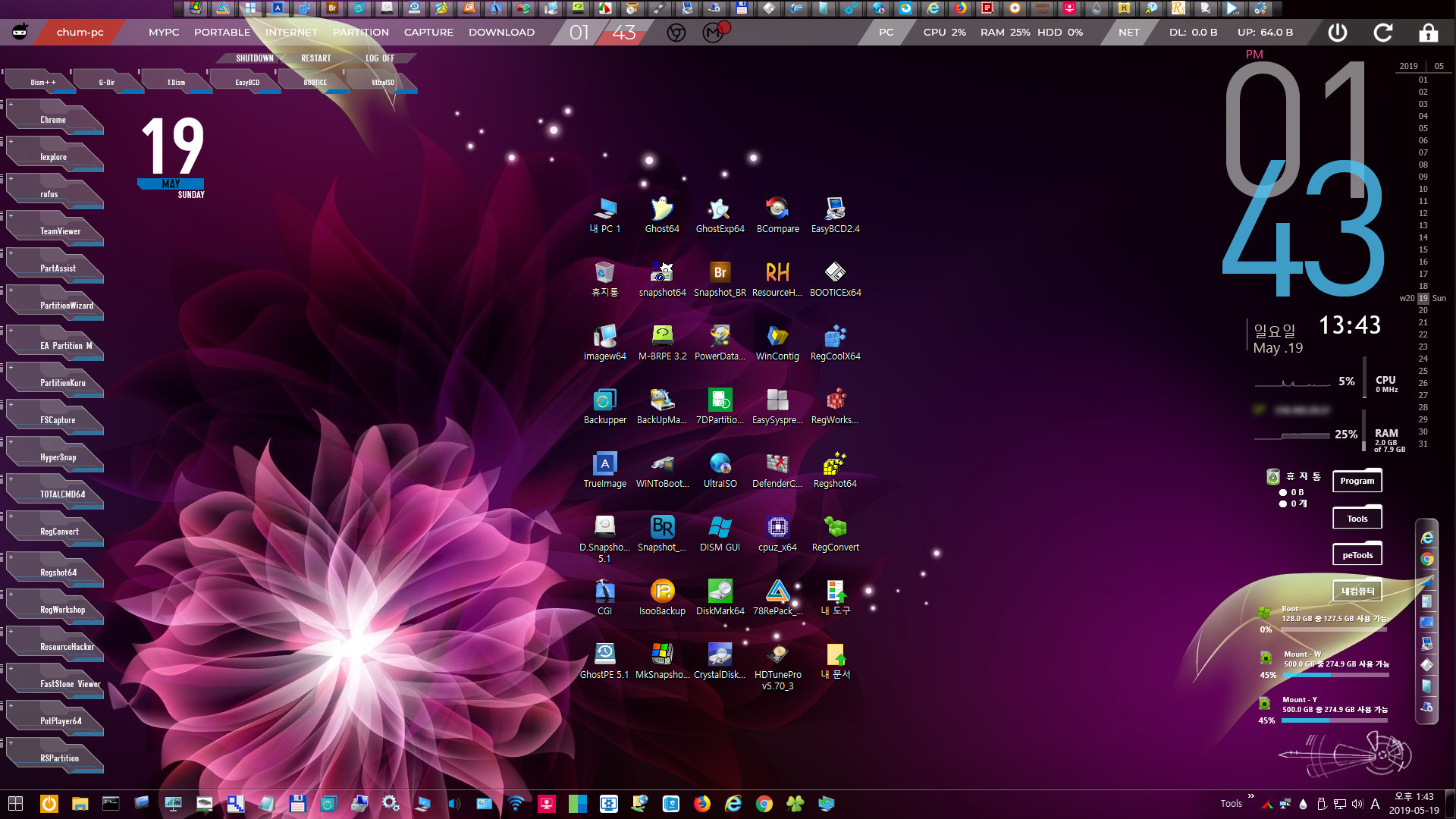Click Adobe Bridge icon in top dock

(x=332, y=8)
